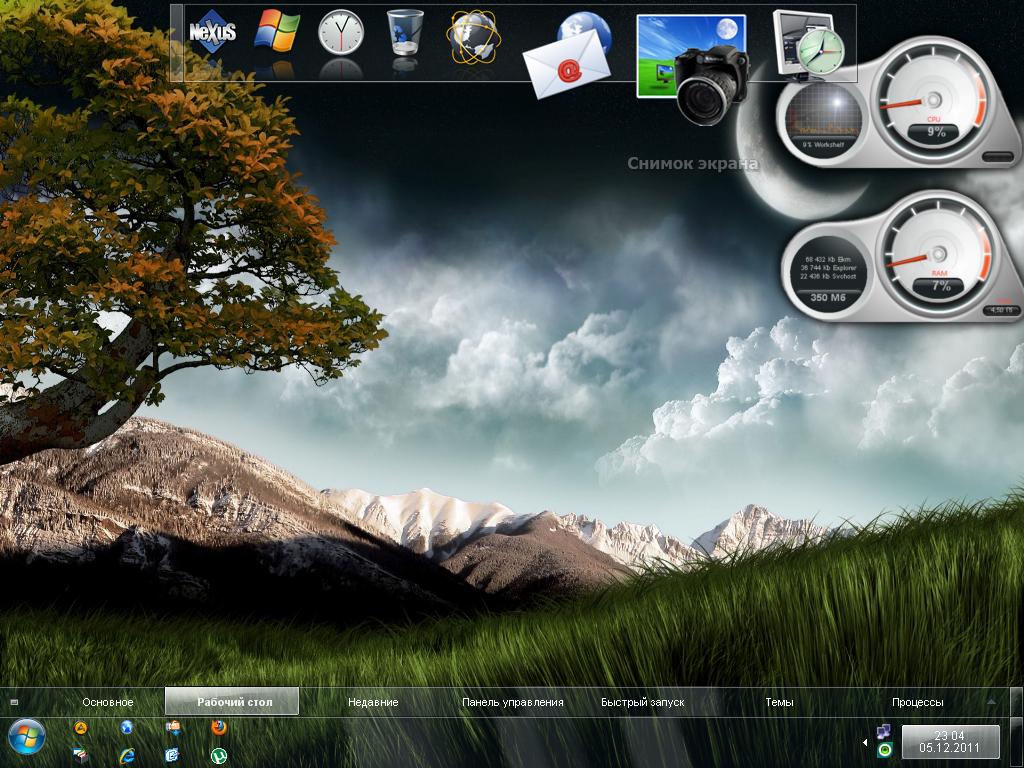Click the small readout pill on RAM meter

(1001, 310)
